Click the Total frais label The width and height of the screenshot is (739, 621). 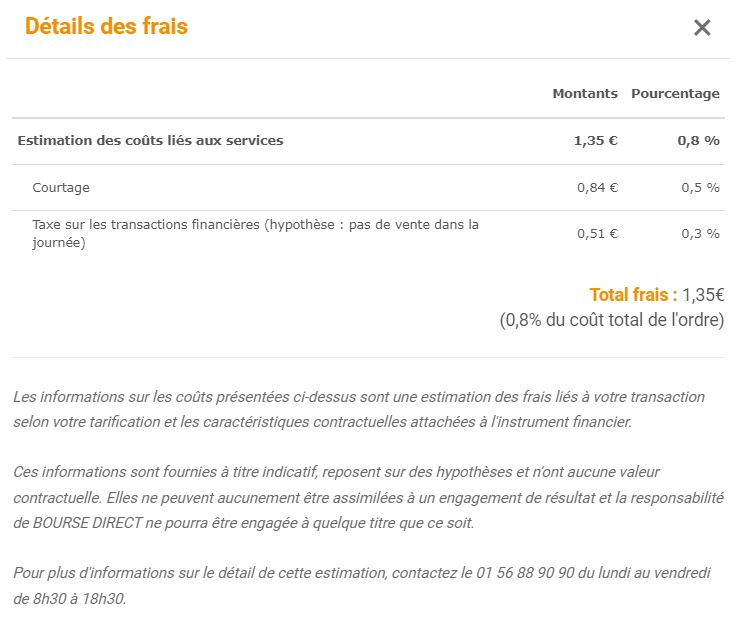coord(633,295)
